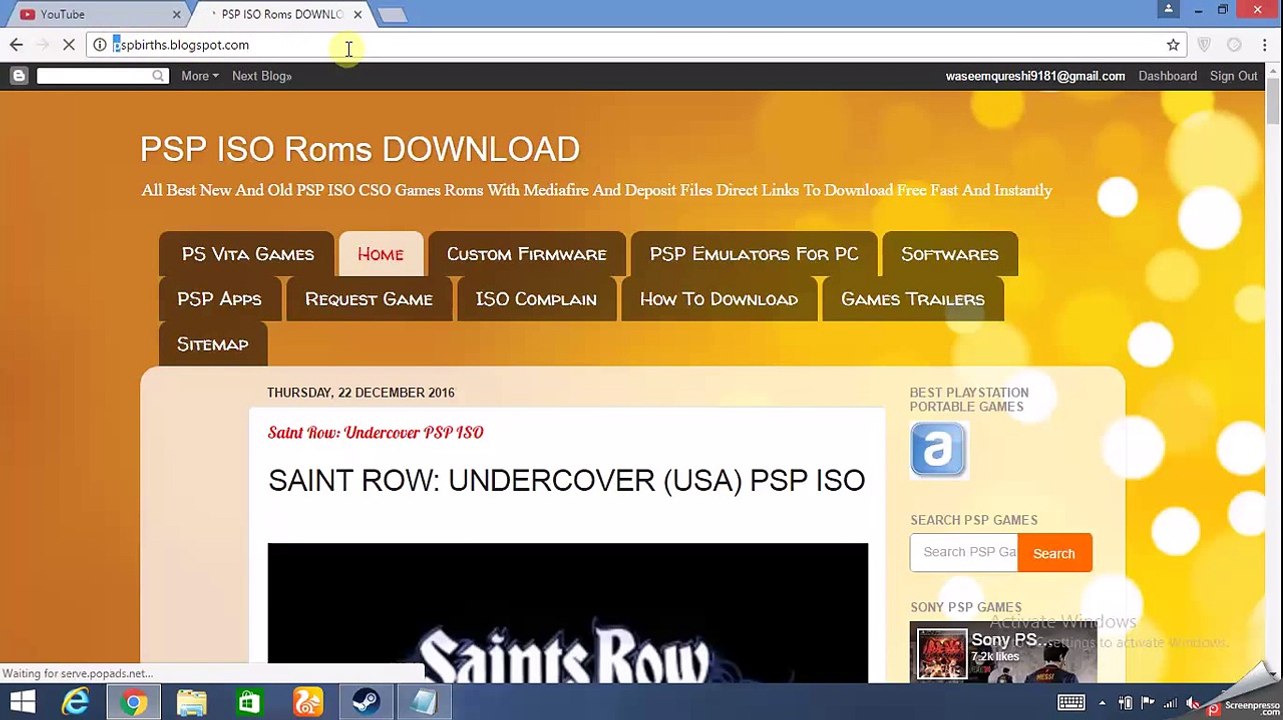The width and height of the screenshot is (1283, 720).
Task: Close the PSP ISO Roms tab
Action: point(358,14)
